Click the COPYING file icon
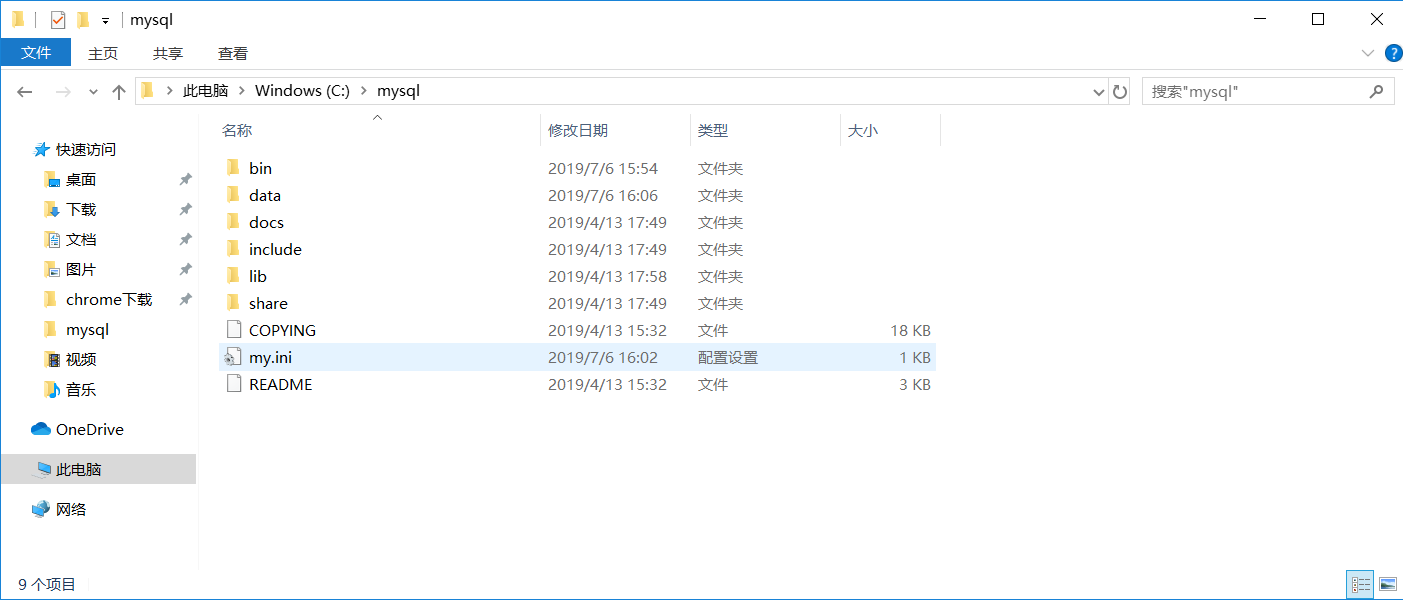1403x600 pixels. [233, 330]
